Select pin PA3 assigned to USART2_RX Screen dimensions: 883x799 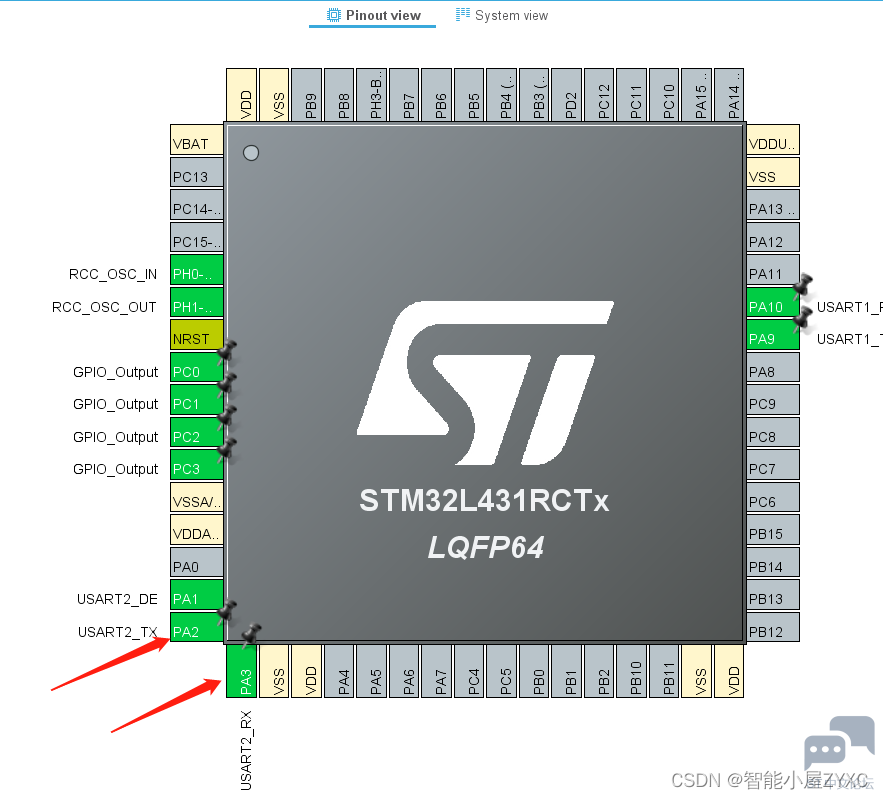[241, 671]
